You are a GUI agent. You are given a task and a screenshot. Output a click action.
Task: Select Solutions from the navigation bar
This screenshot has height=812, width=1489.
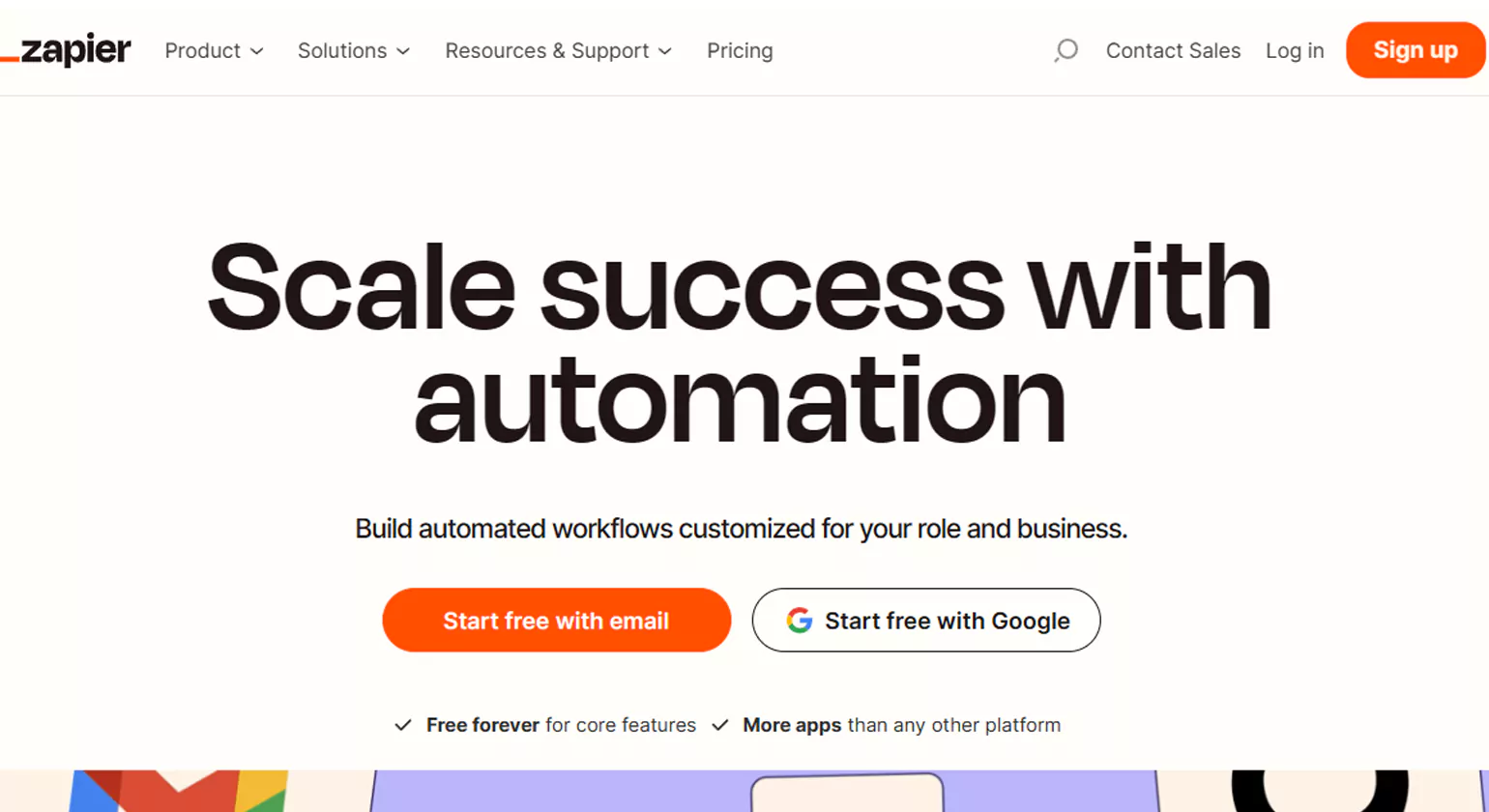click(x=341, y=51)
